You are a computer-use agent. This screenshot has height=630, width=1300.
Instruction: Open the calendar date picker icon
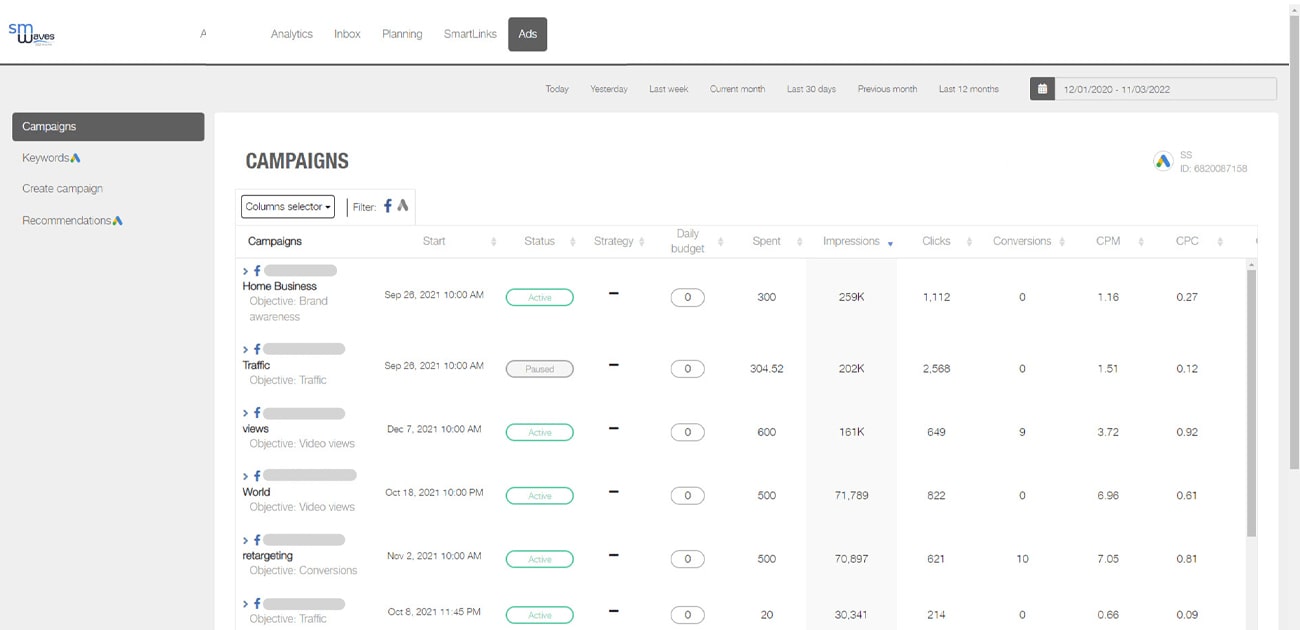point(1042,89)
